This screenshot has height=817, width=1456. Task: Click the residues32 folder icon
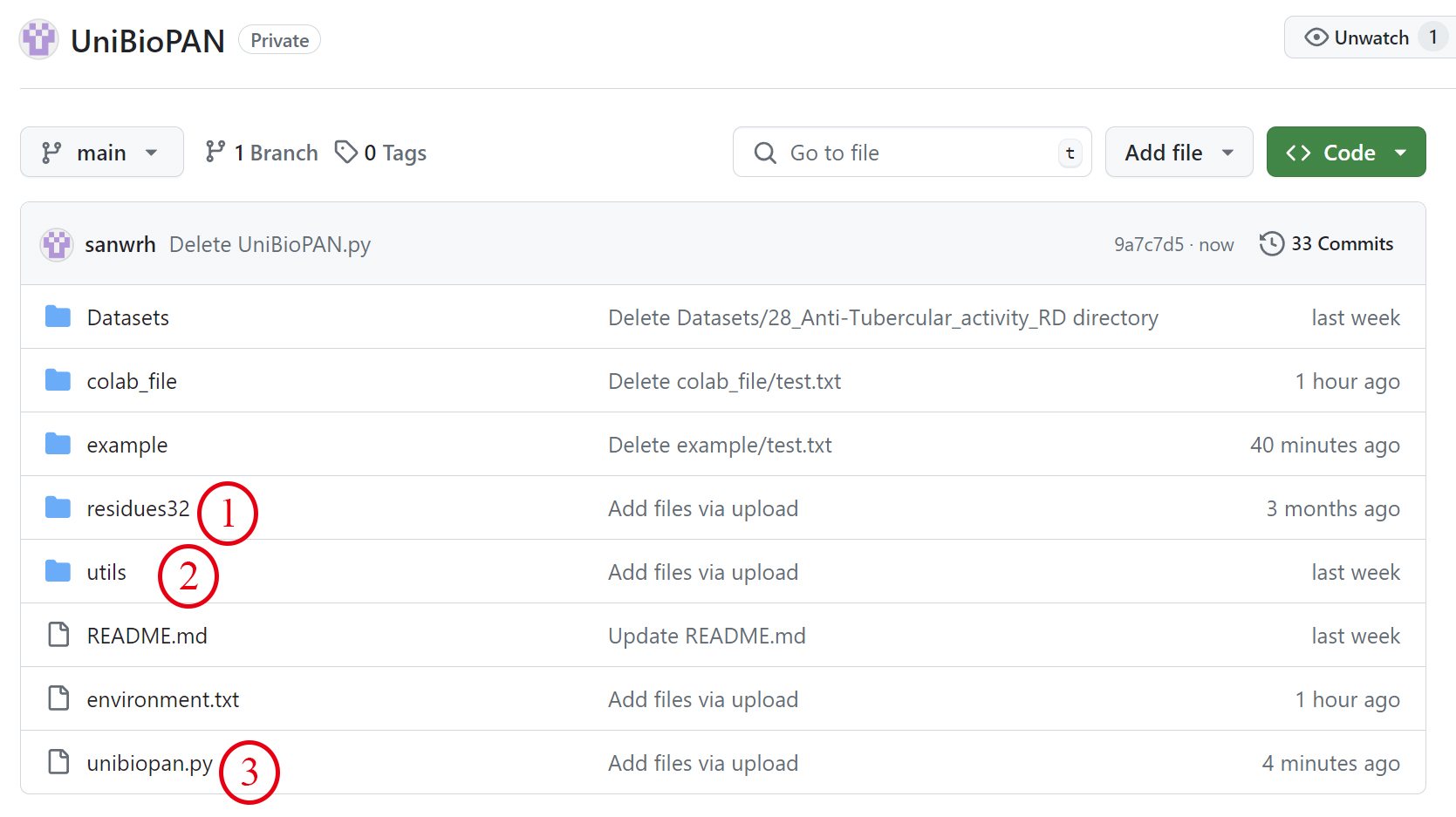58,508
